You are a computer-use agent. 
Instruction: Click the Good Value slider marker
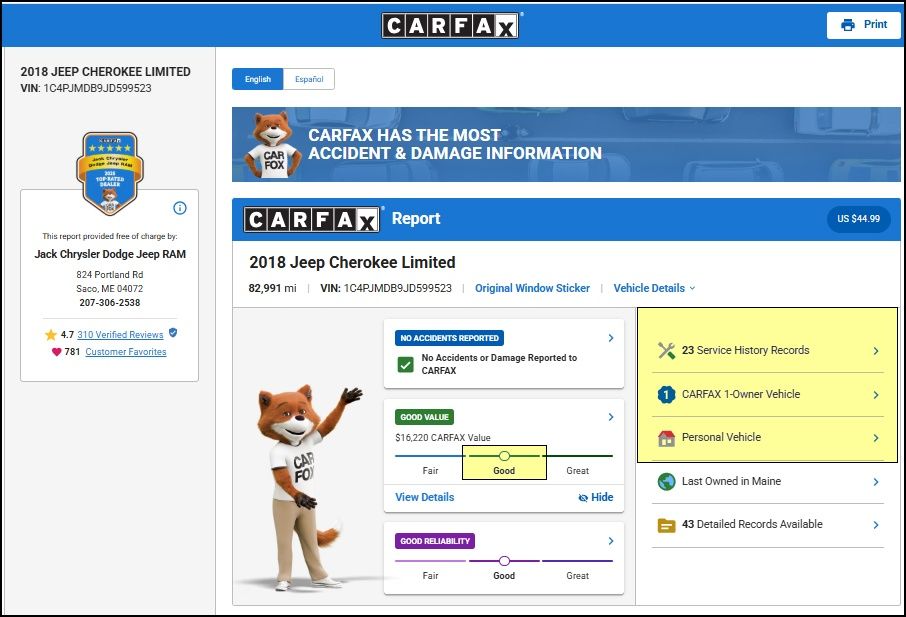pos(504,456)
